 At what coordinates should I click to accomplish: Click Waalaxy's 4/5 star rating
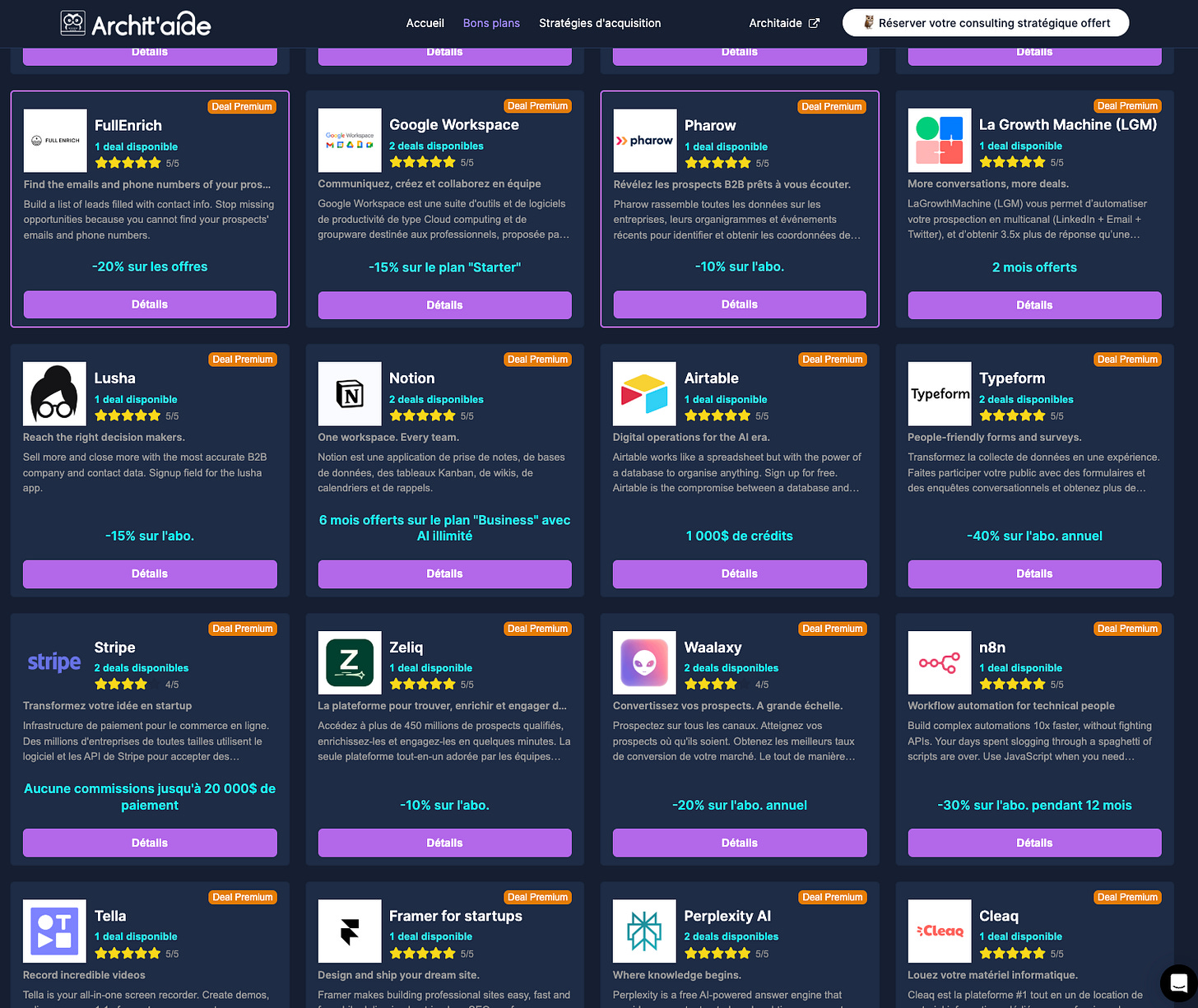tap(727, 684)
